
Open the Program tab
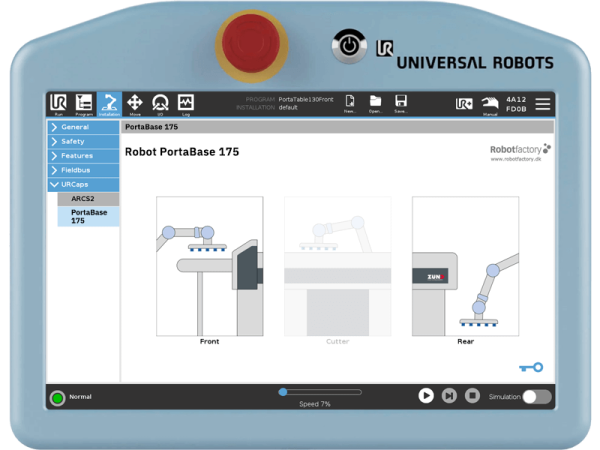point(84,104)
